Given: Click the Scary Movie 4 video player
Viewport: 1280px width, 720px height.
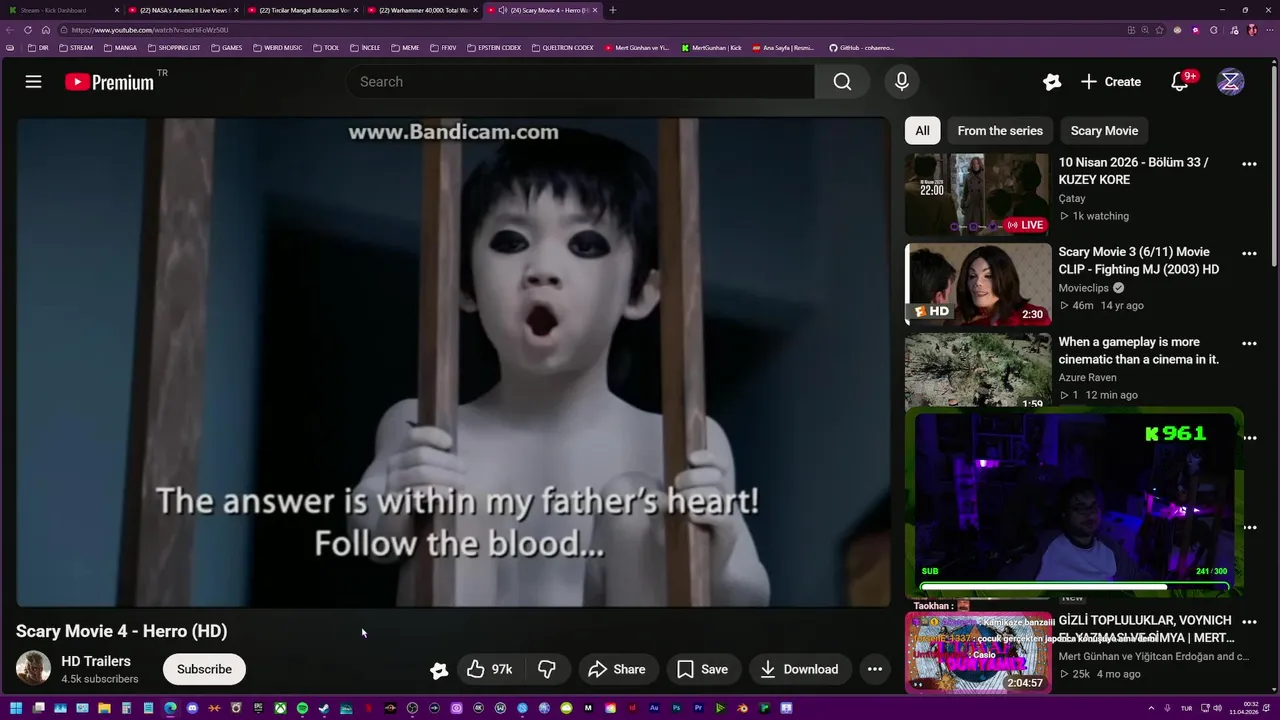Looking at the screenshot, I should click(x=453, y=362).
